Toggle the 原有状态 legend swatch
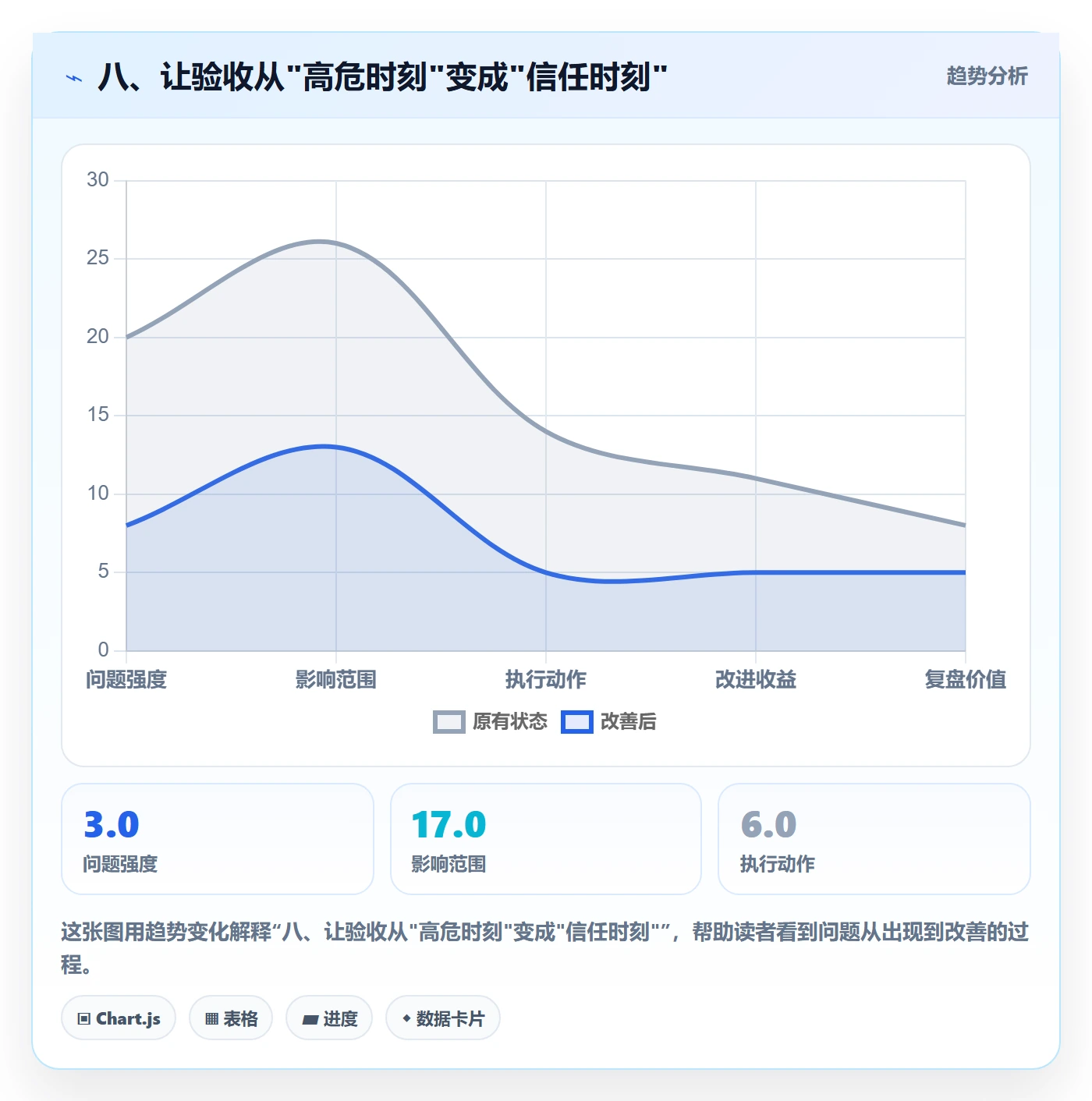This screenshot has width=1092, height=1101. 449,722
